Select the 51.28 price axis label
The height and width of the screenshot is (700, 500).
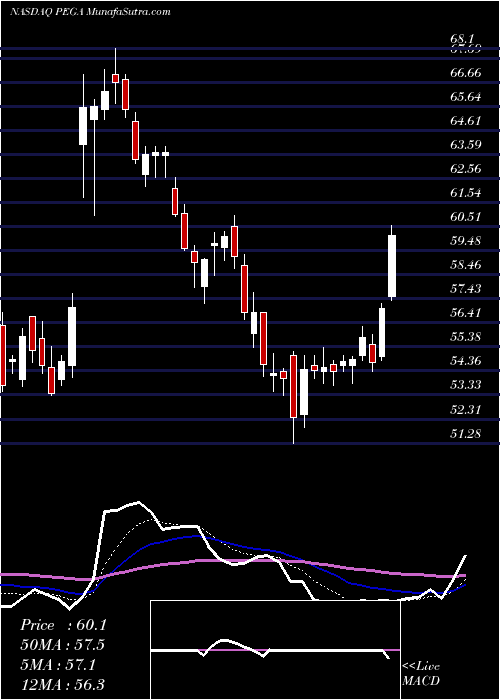(465, 433)
